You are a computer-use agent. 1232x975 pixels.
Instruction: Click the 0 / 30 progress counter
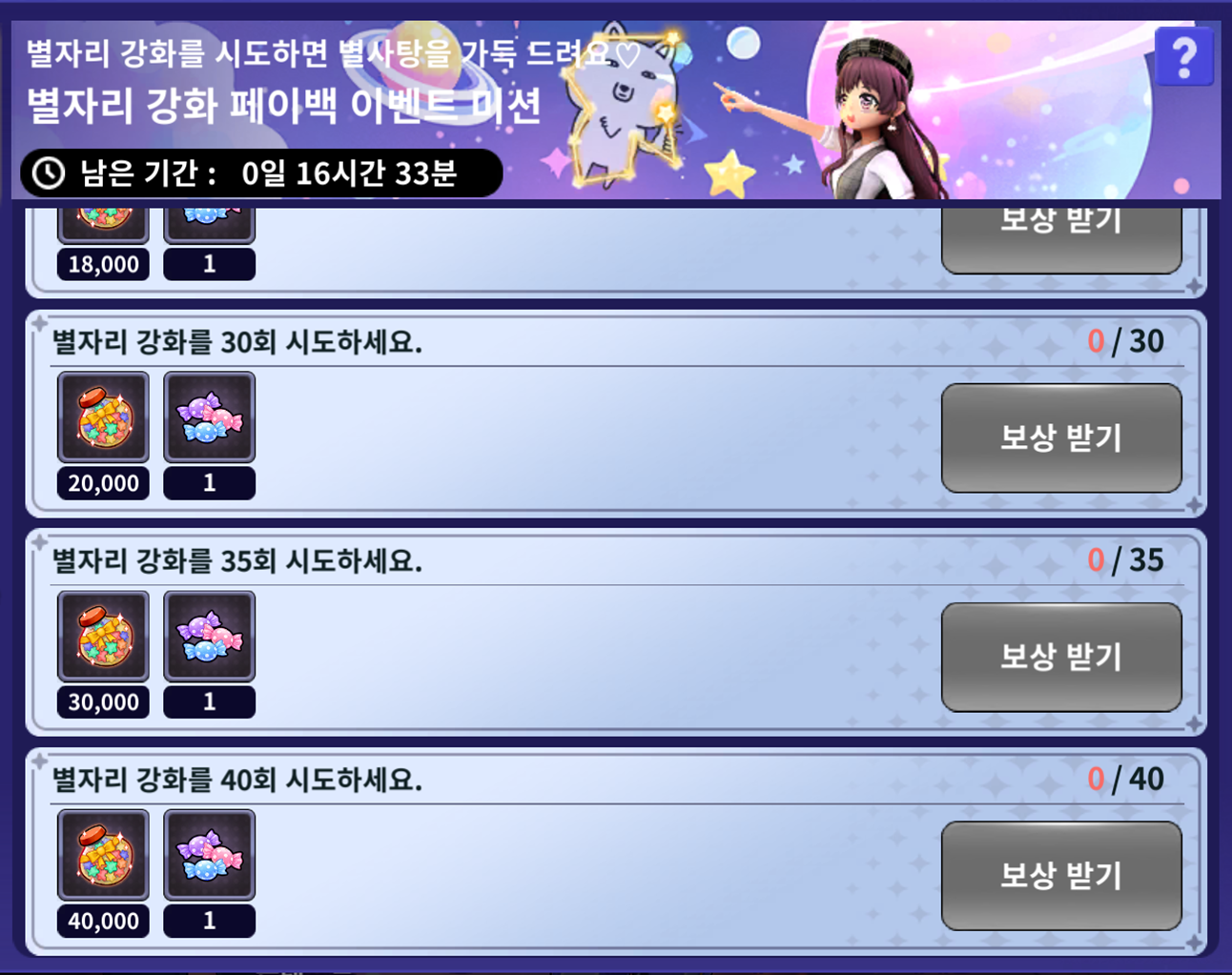click(x=1125, y=341)
